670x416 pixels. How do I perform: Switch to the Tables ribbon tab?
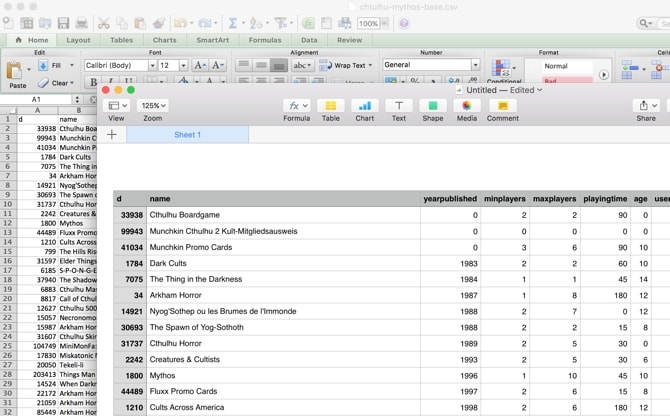[x=121, y=40]
